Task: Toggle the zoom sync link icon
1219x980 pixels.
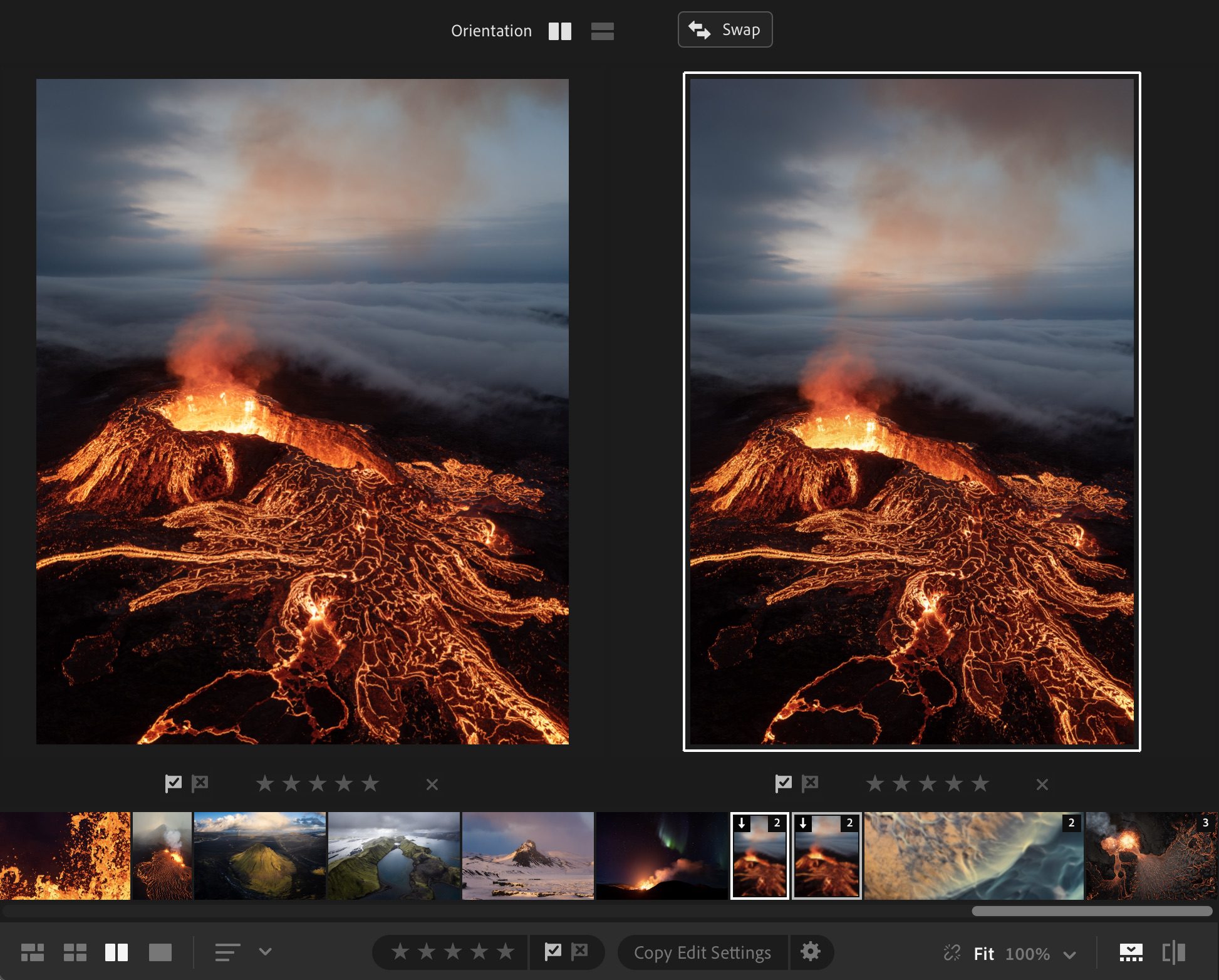Action: (x=952, y=953)
